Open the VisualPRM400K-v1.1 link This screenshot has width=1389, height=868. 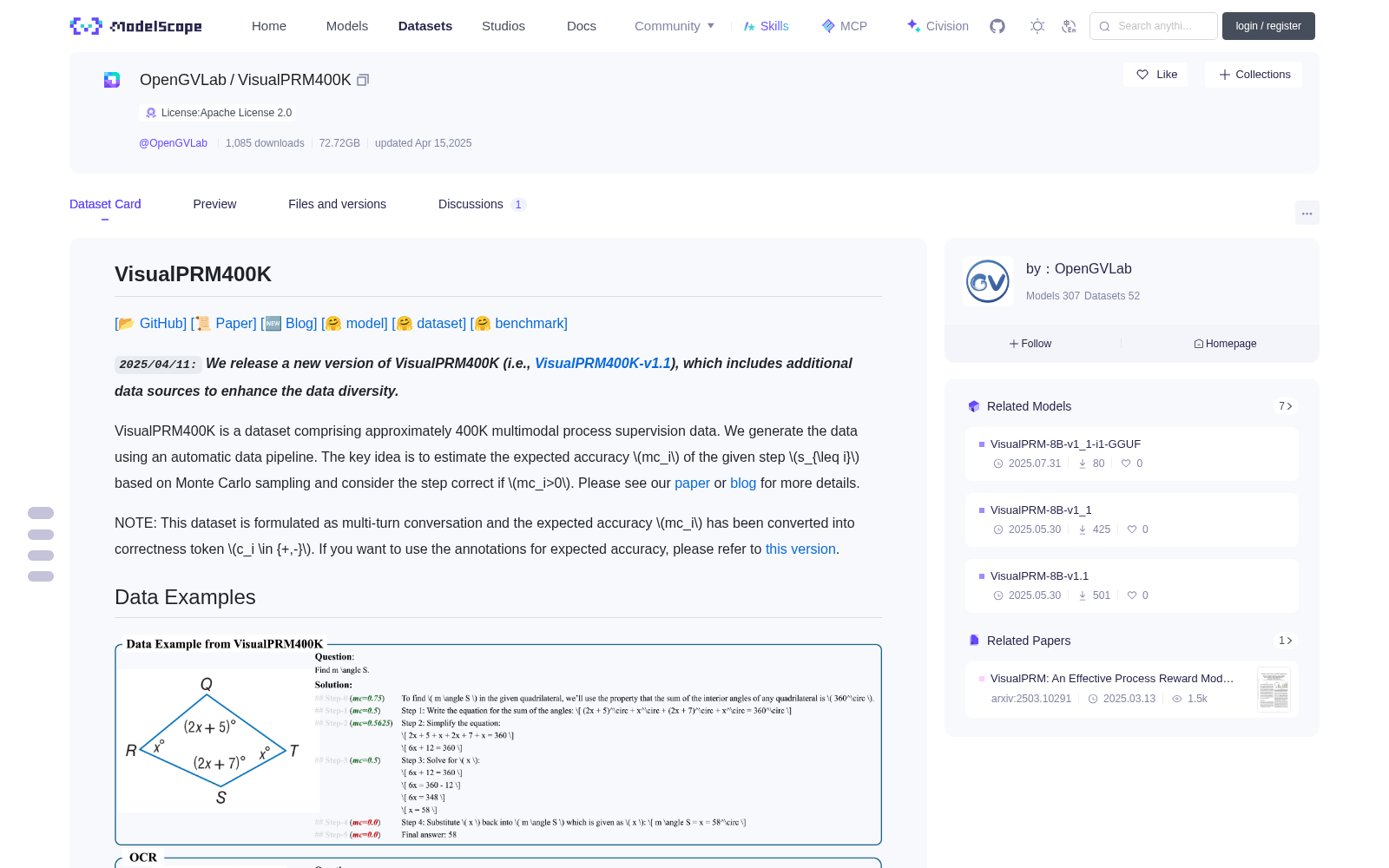click(x=602, y=363)
